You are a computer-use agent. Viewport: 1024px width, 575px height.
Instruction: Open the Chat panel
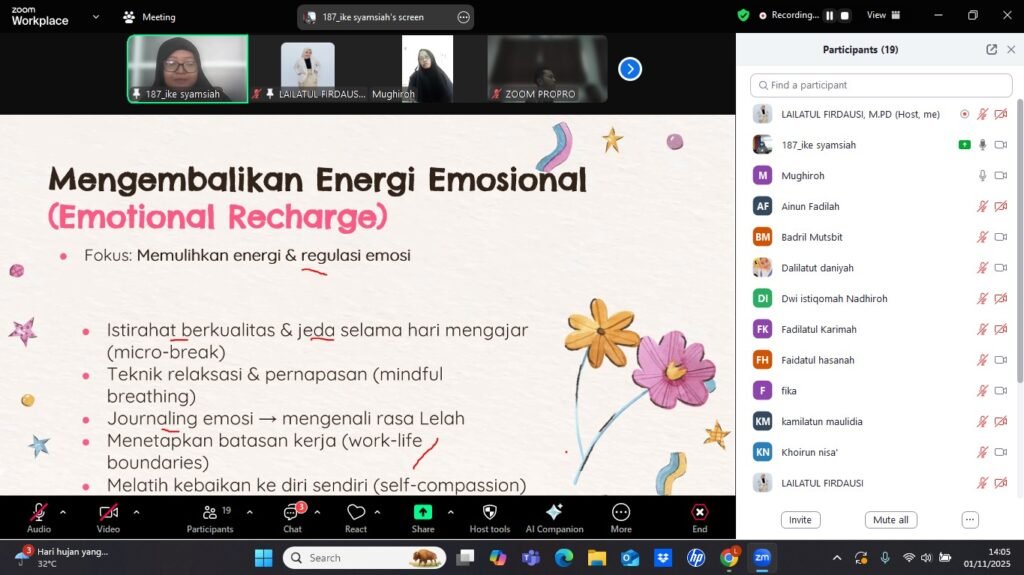click(x=291, y=512)
